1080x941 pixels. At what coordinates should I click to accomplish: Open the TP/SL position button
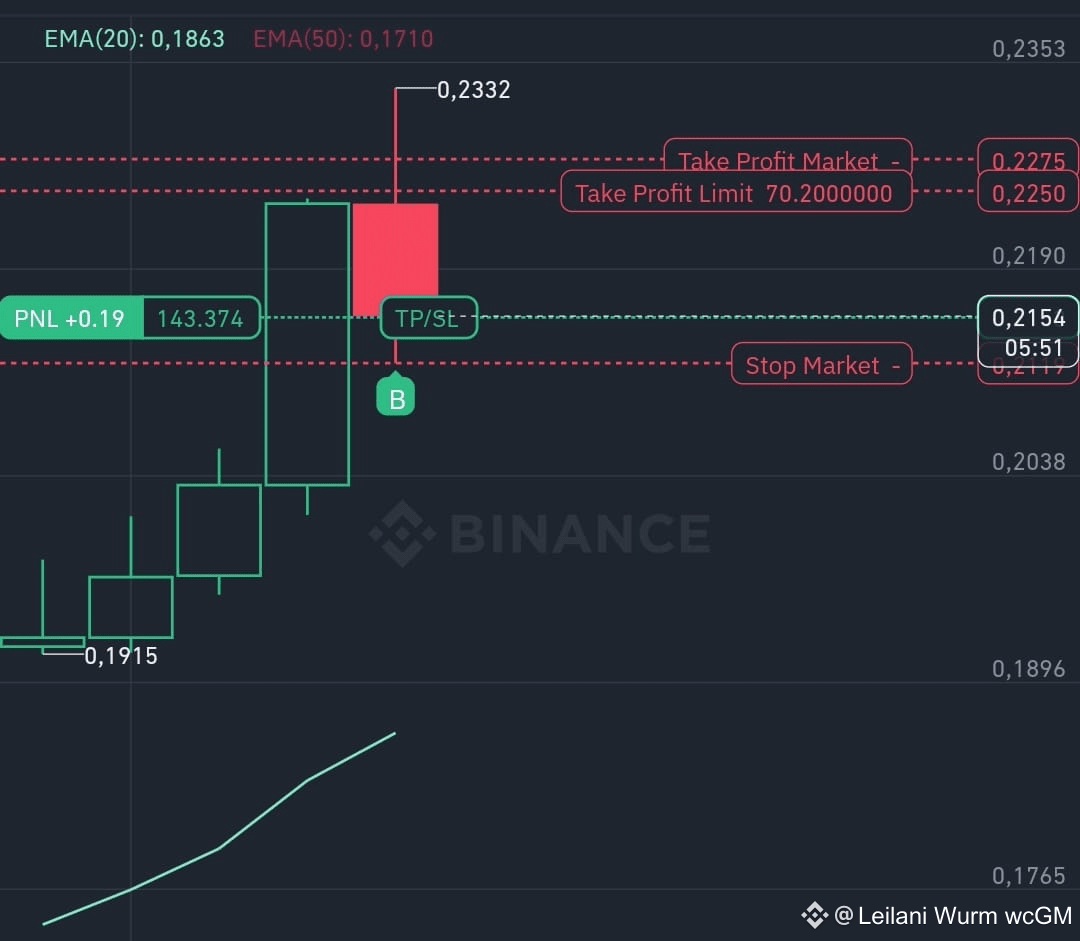428,318
